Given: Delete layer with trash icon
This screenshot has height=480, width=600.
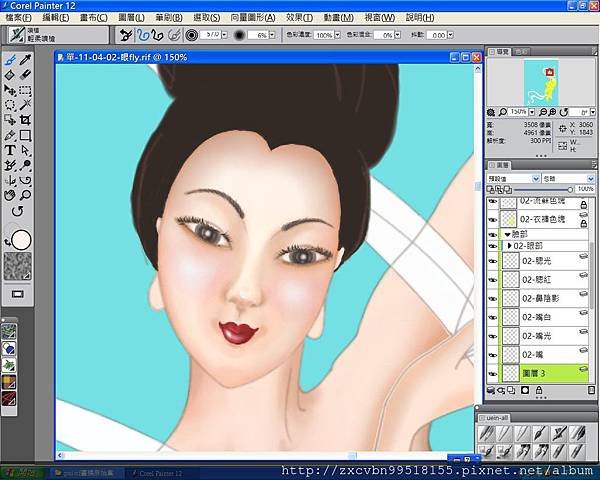Looking at the screenshot, I should (591, 390).
